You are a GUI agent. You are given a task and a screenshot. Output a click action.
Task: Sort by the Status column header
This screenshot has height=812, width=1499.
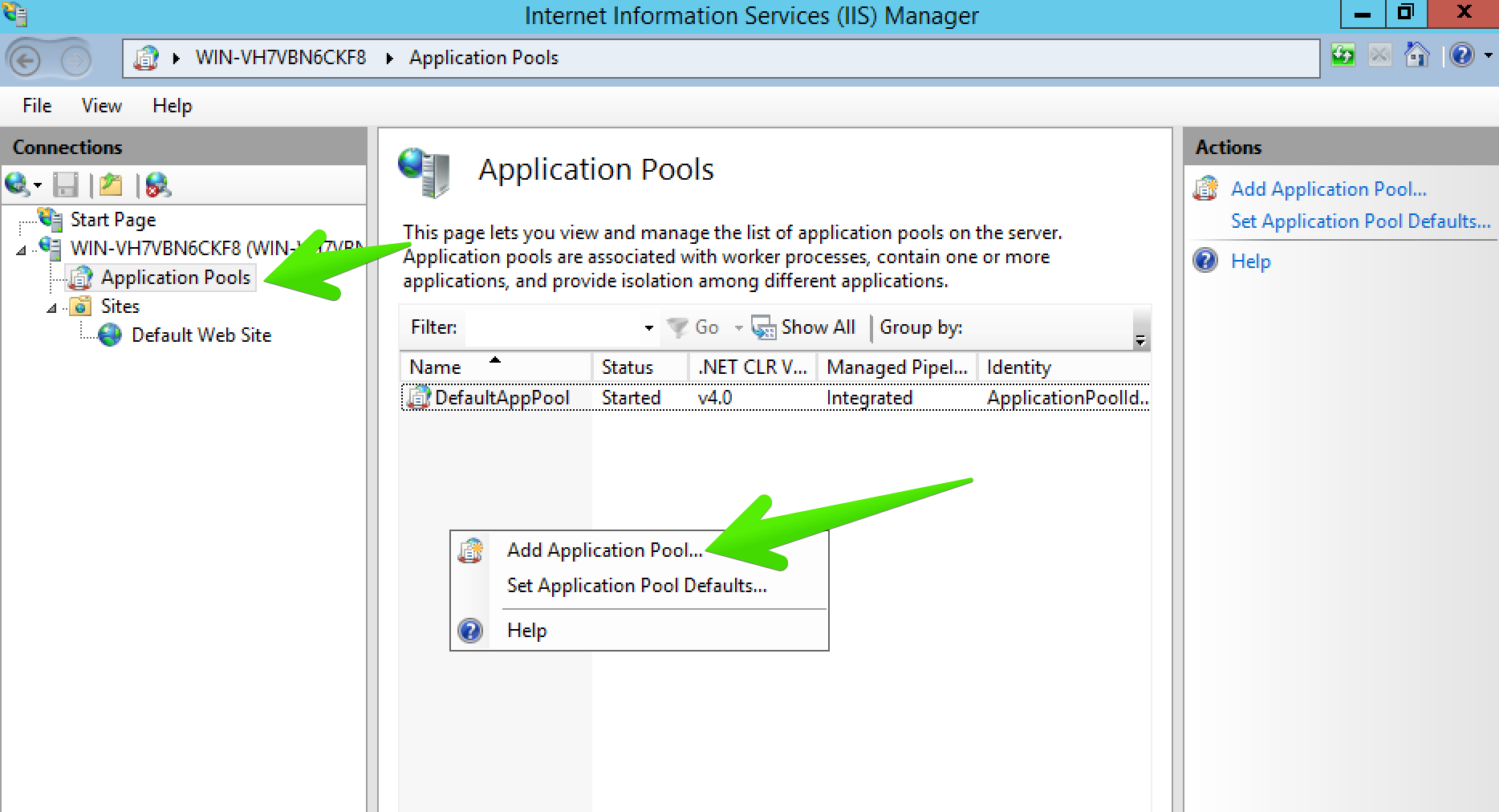[x=640, y=367]
